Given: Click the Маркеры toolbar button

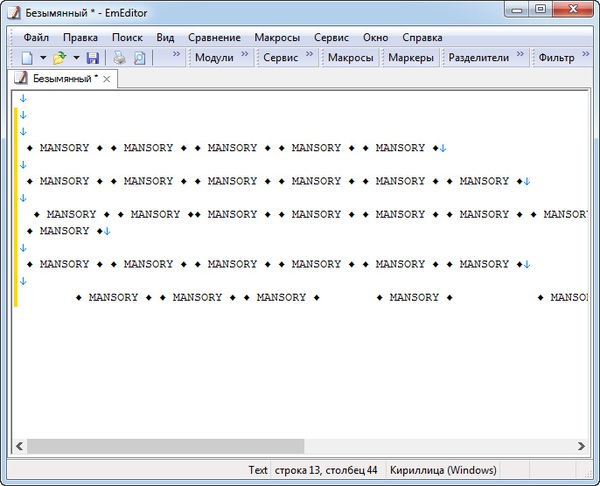Looking at the screenshot, I should [x=411, y=58].
